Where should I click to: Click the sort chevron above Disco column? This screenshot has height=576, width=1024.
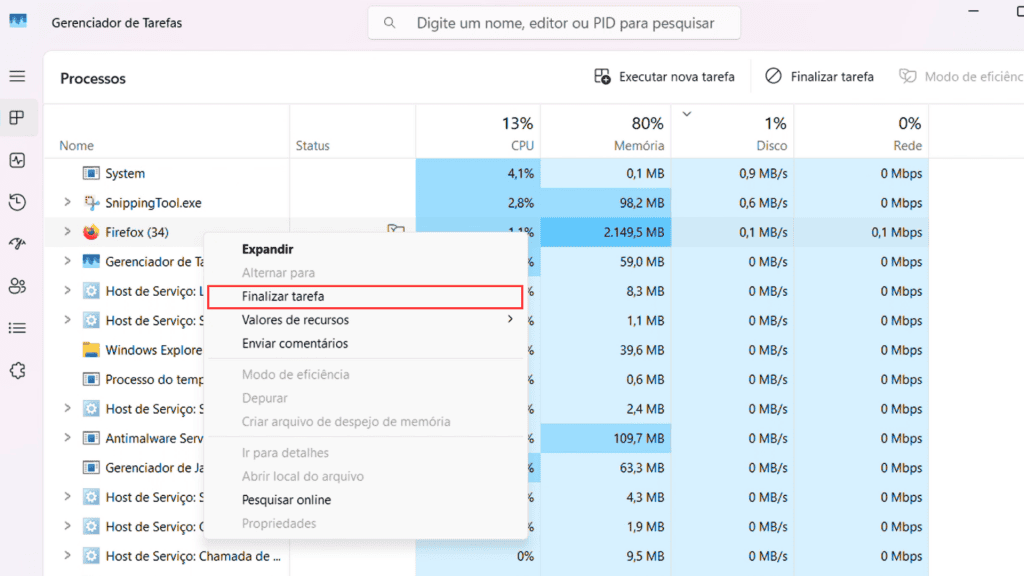click(x=686, y=114)
